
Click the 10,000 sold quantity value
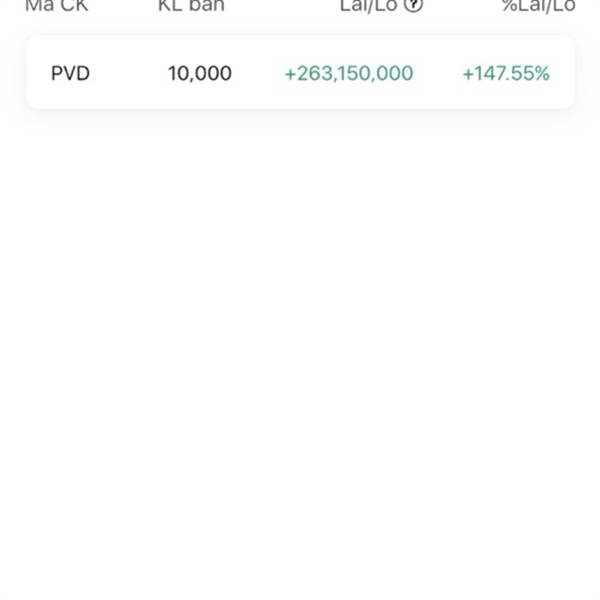200,73
